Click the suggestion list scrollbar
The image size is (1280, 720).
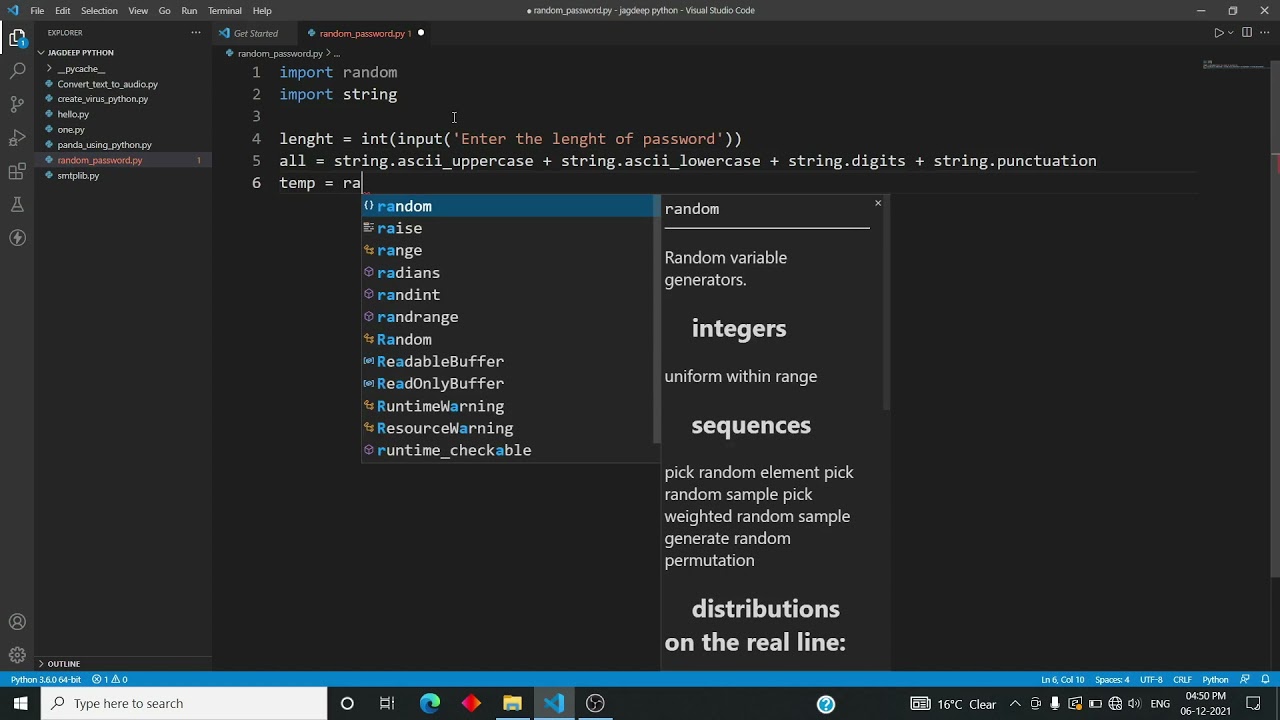click(x=657, y=320)
